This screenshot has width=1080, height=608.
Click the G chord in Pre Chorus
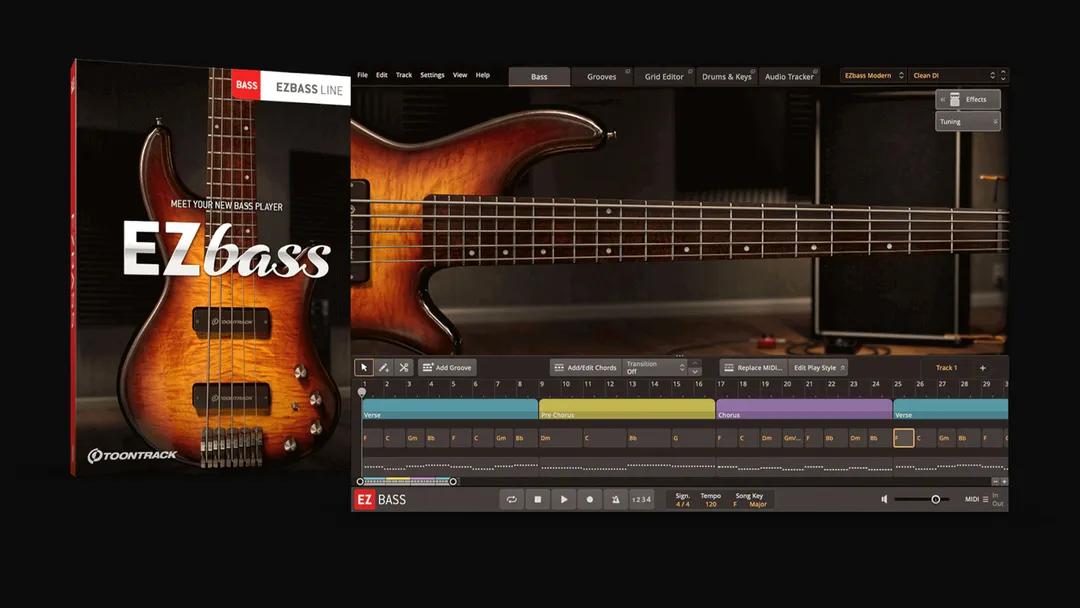(693, 438)
